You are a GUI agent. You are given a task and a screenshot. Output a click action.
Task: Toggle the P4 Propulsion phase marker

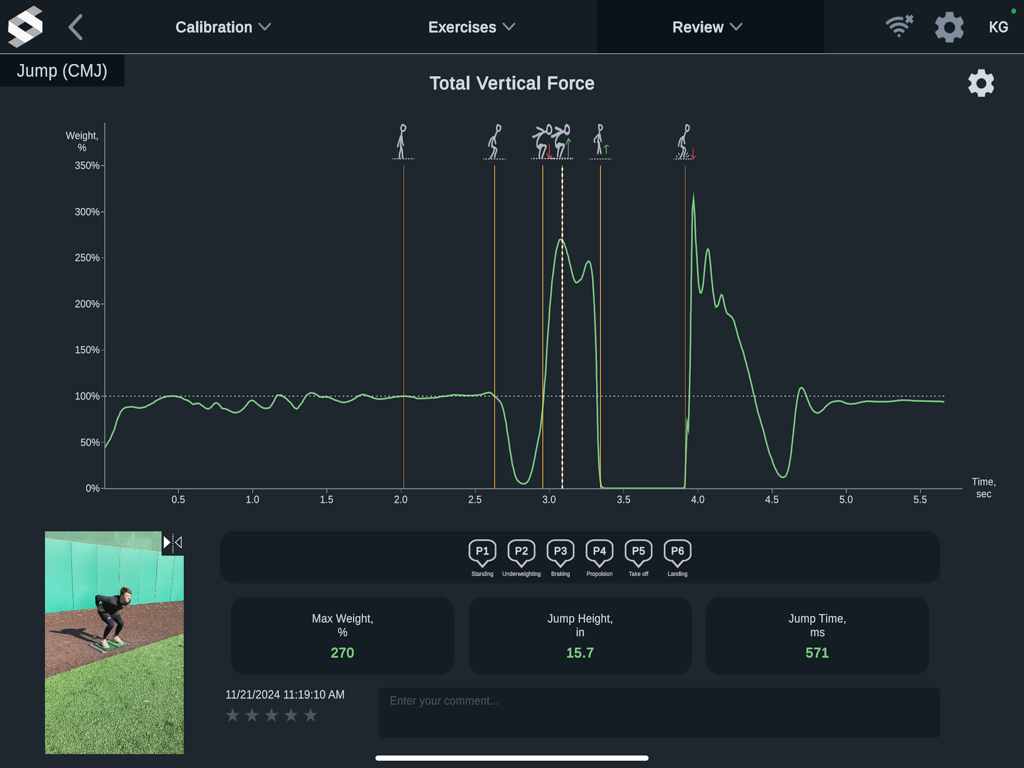[599, 551]
